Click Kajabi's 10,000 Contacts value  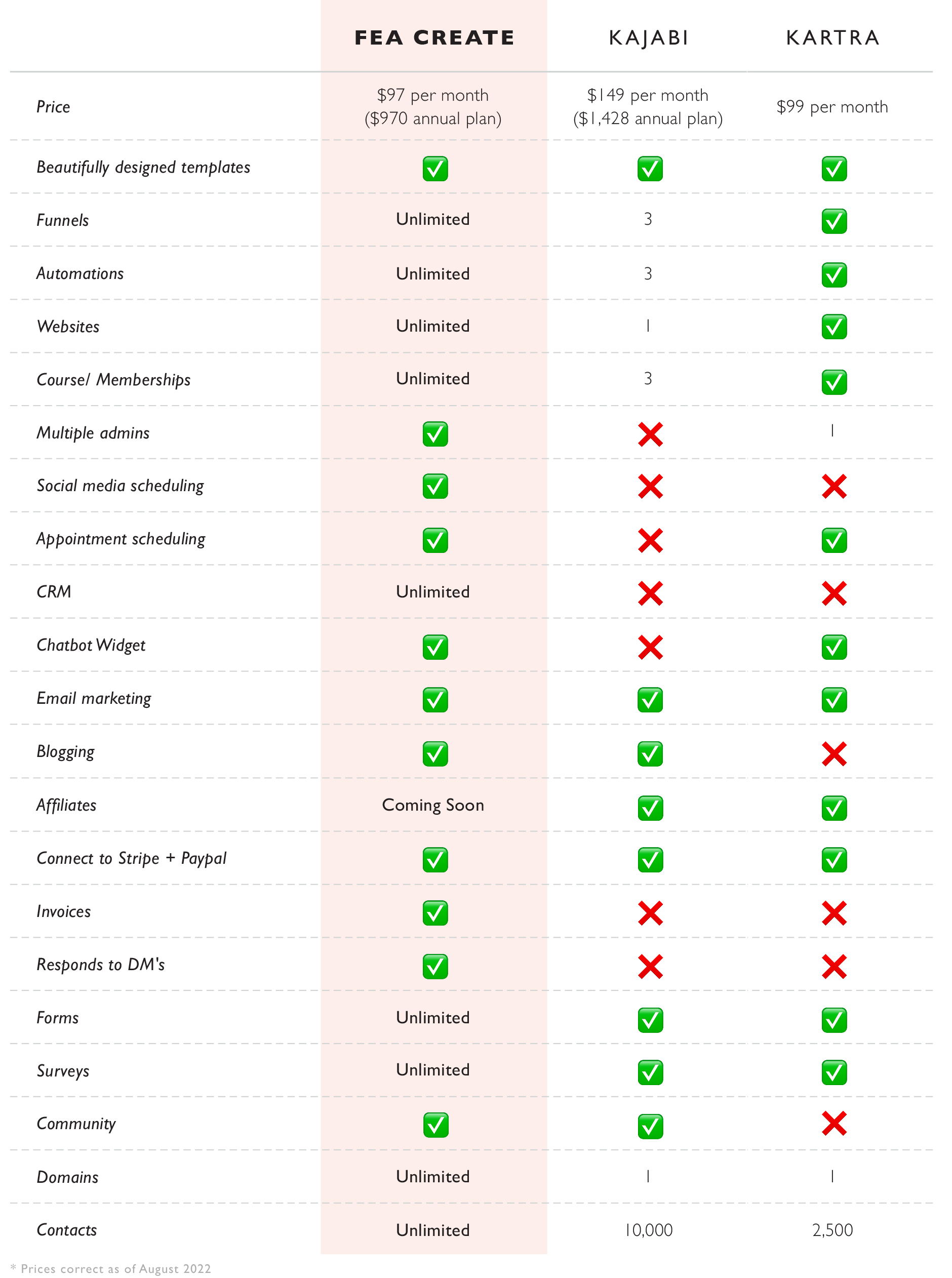[648, 1229]
